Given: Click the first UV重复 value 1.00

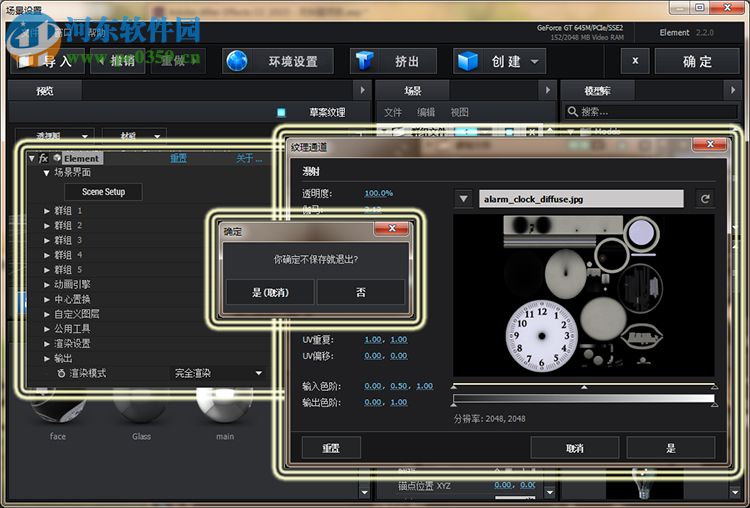Looking at the screenshot, I should click(x=373, y=340).
